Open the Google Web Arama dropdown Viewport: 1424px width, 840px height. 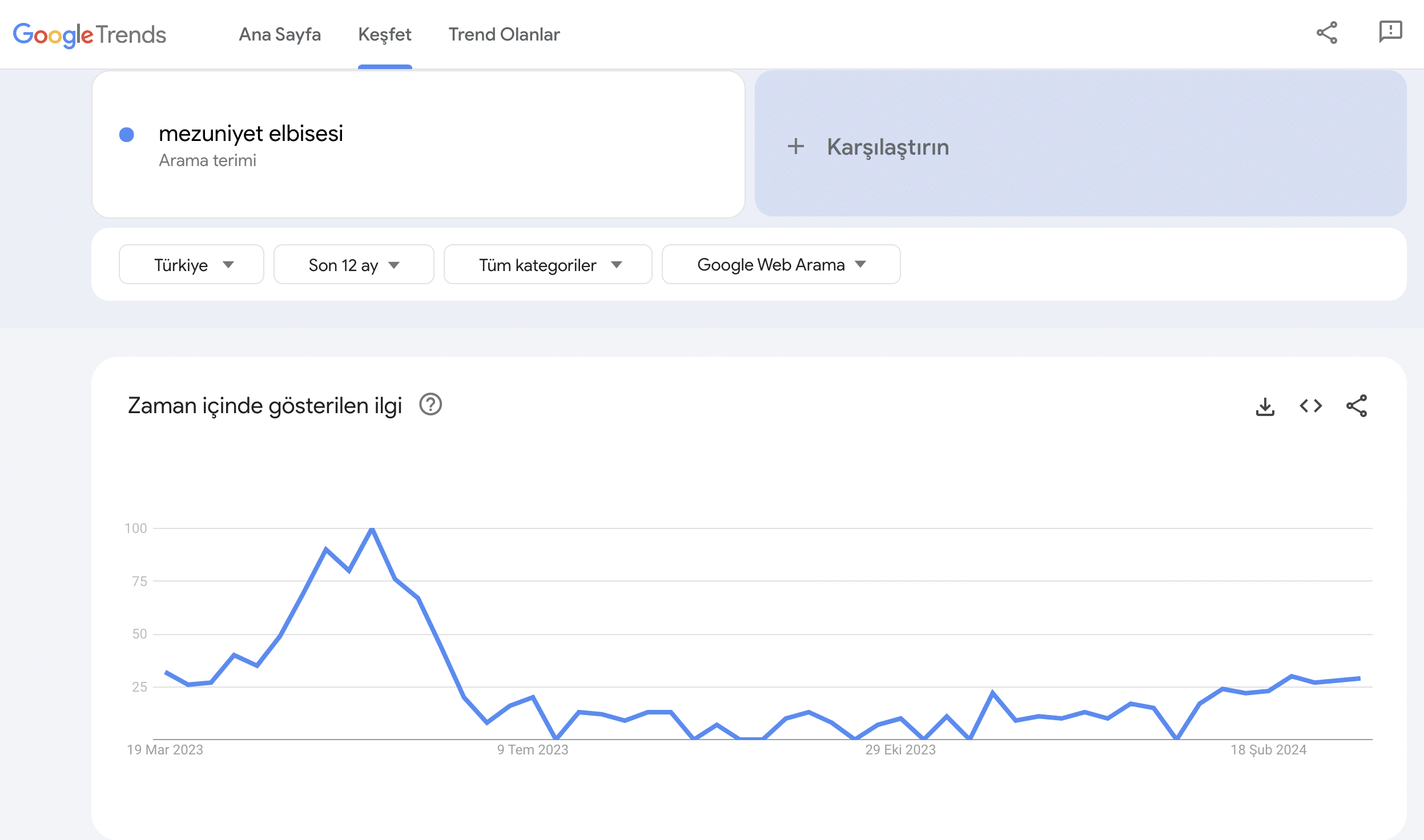pos(780,264)
